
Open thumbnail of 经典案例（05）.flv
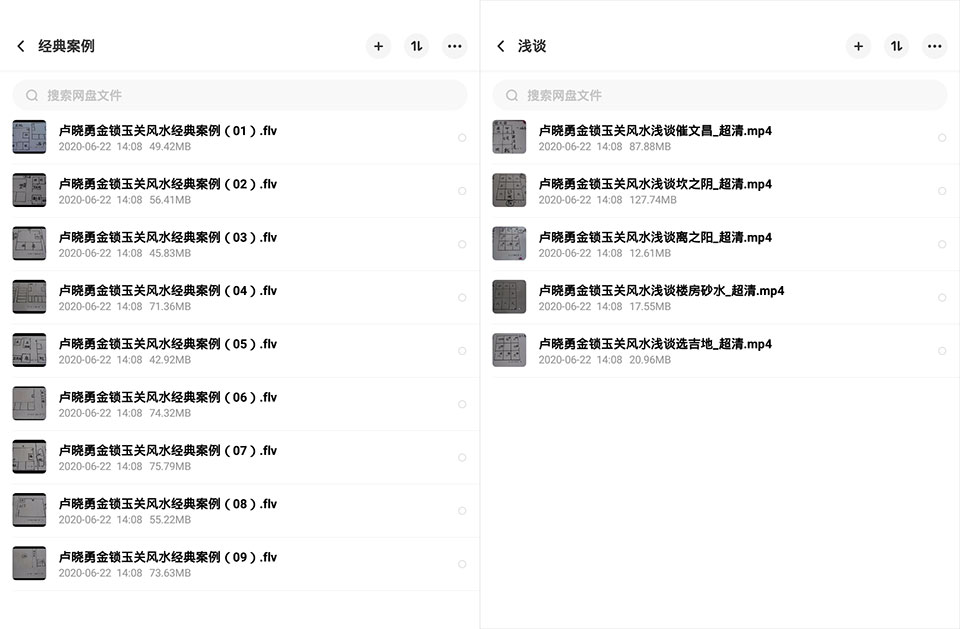tap(29, 350)
